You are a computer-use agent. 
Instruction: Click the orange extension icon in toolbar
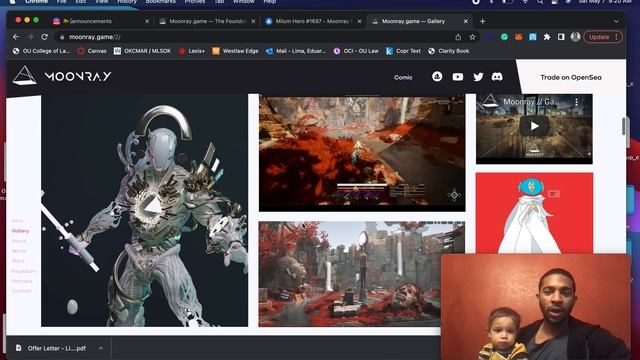[518, 37]
